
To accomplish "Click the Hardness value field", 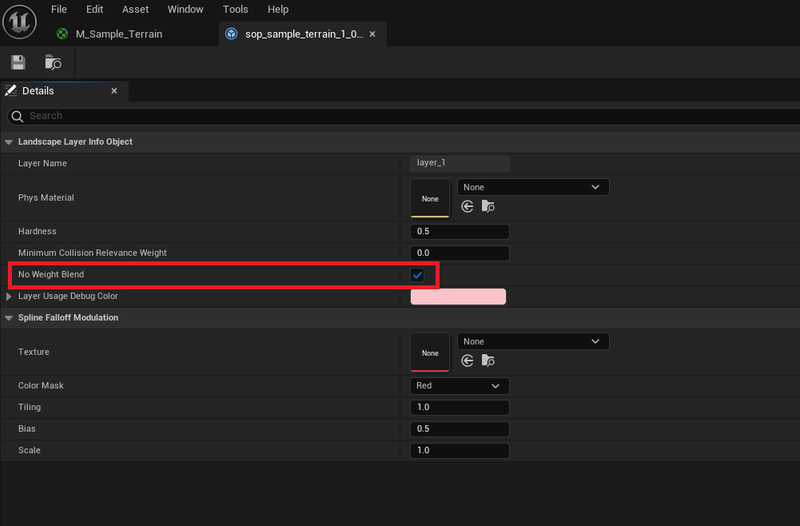I will (459, 231).
